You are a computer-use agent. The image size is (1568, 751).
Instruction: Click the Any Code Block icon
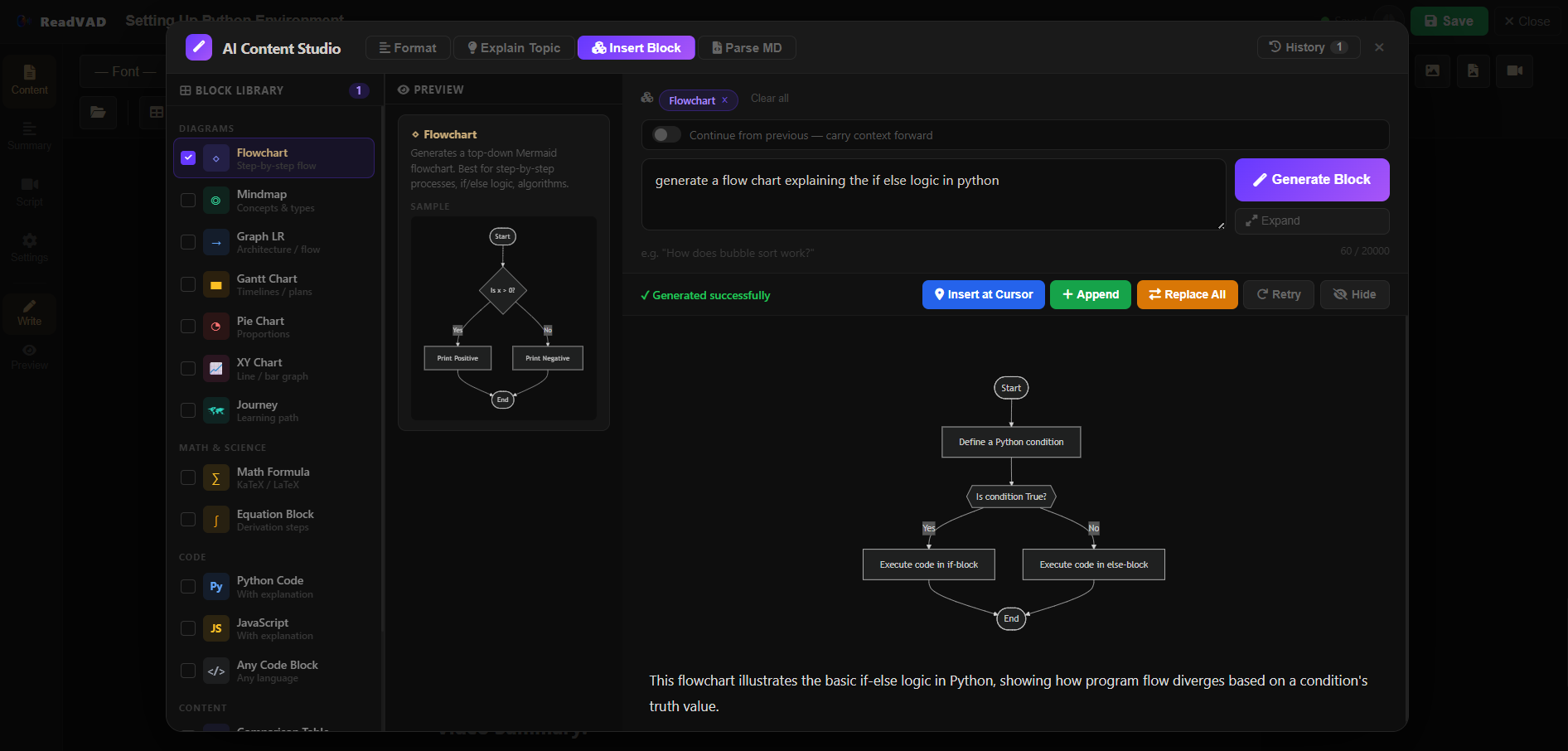216,671
